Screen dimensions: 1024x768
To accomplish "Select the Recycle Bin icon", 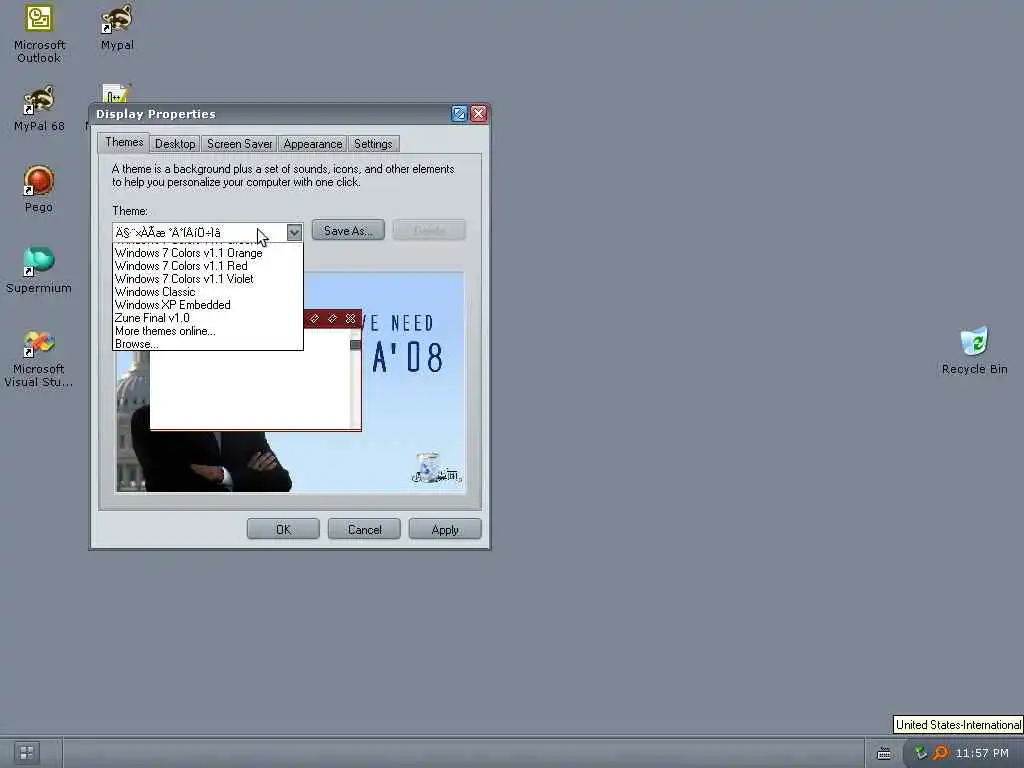I will (x=974, y=351).
